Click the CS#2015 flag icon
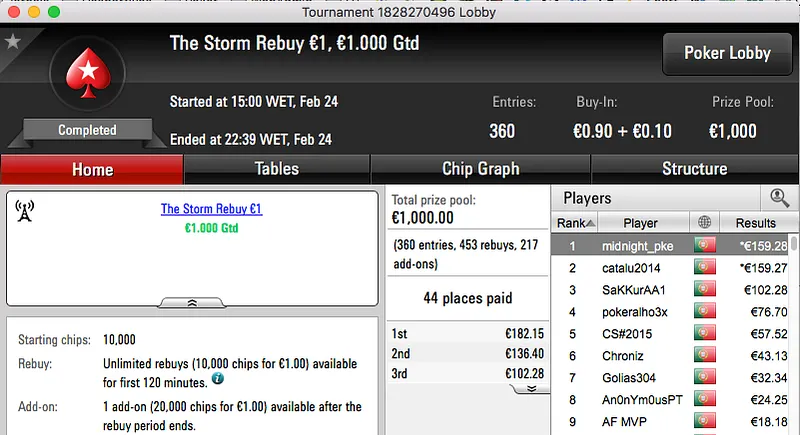 [x=706, y=334]
